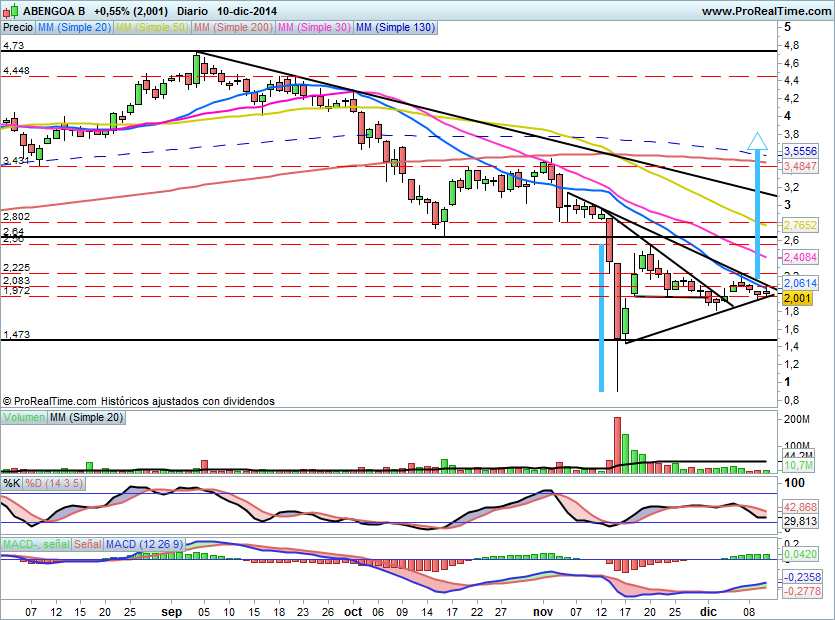Screen dimensions: 835x620
Task: Click the 3,4847 value tag on price axis
Action: 800,166
